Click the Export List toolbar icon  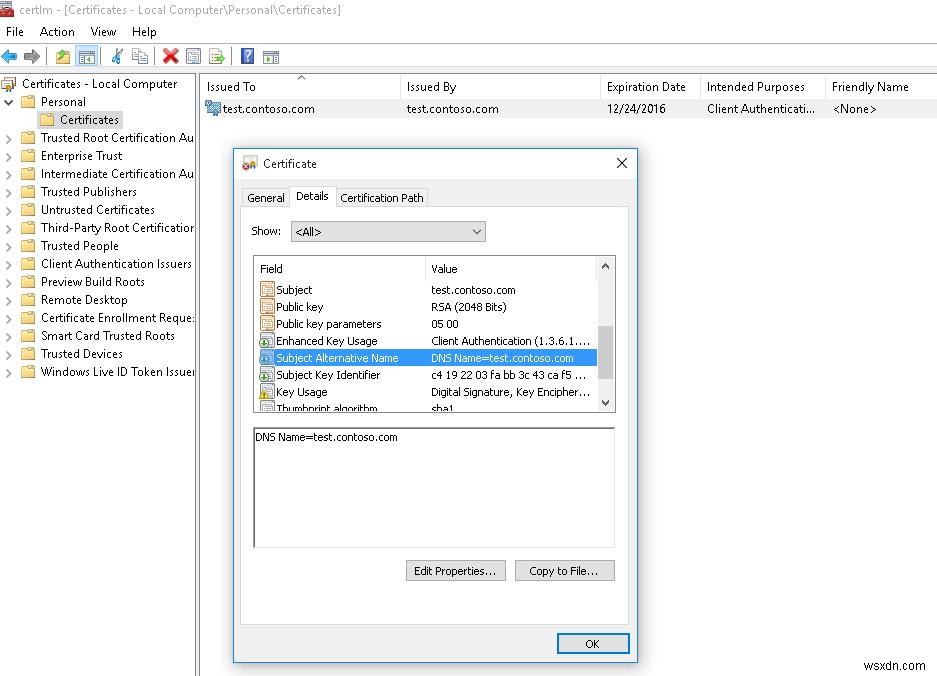click(218, 56)
